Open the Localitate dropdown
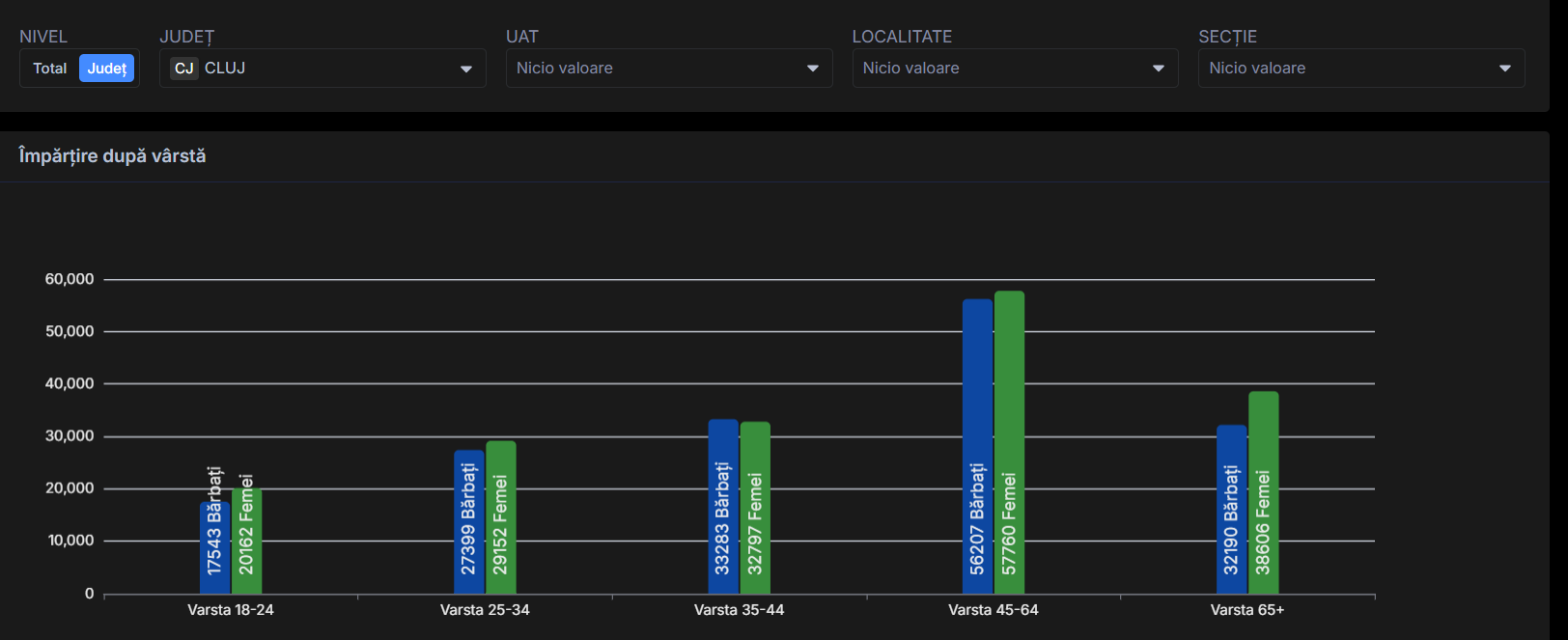Viewport: 1568px width, 640px height. (x=1016, y=69)
